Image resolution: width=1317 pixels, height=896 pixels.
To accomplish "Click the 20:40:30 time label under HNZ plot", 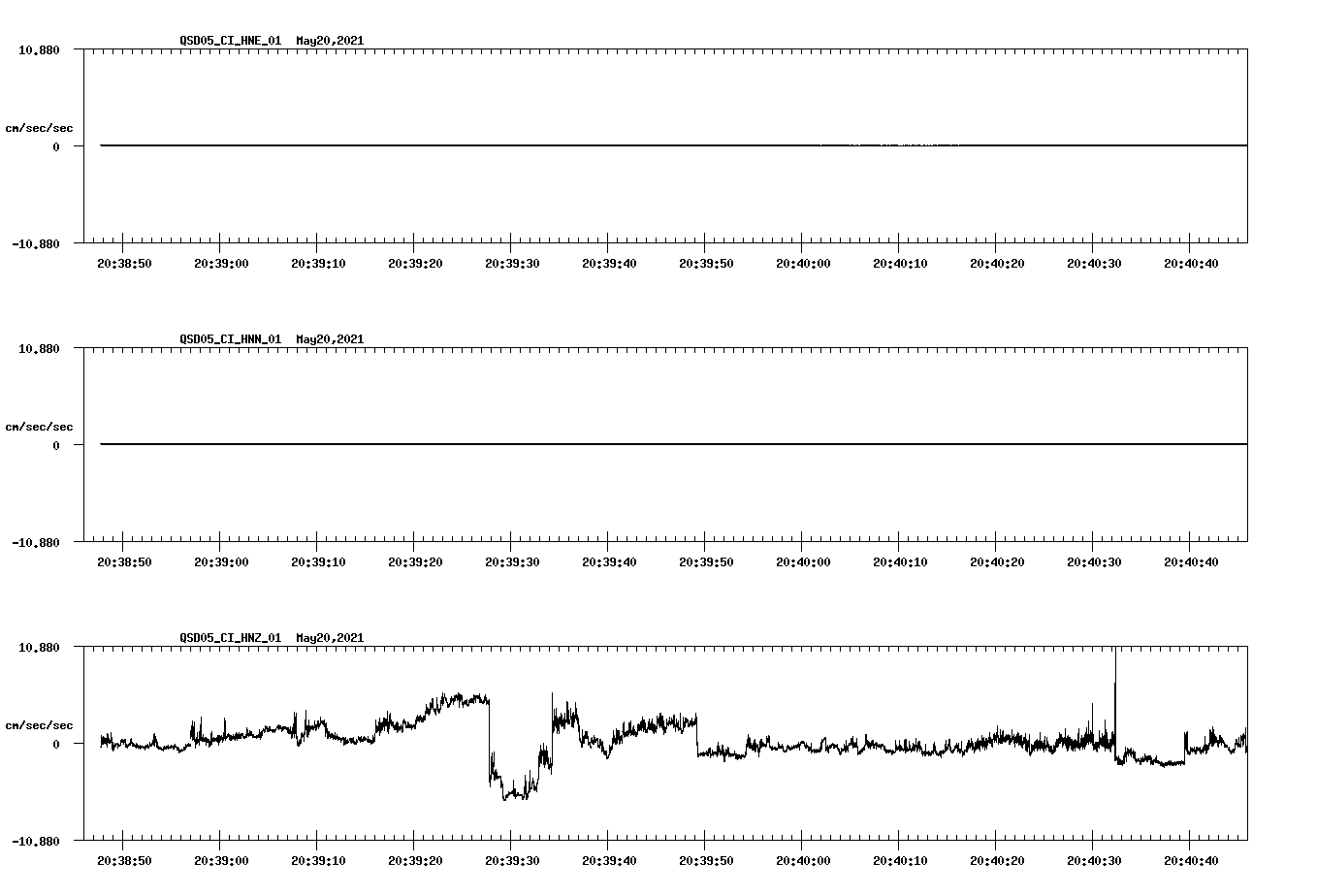I will (1094, 860).
